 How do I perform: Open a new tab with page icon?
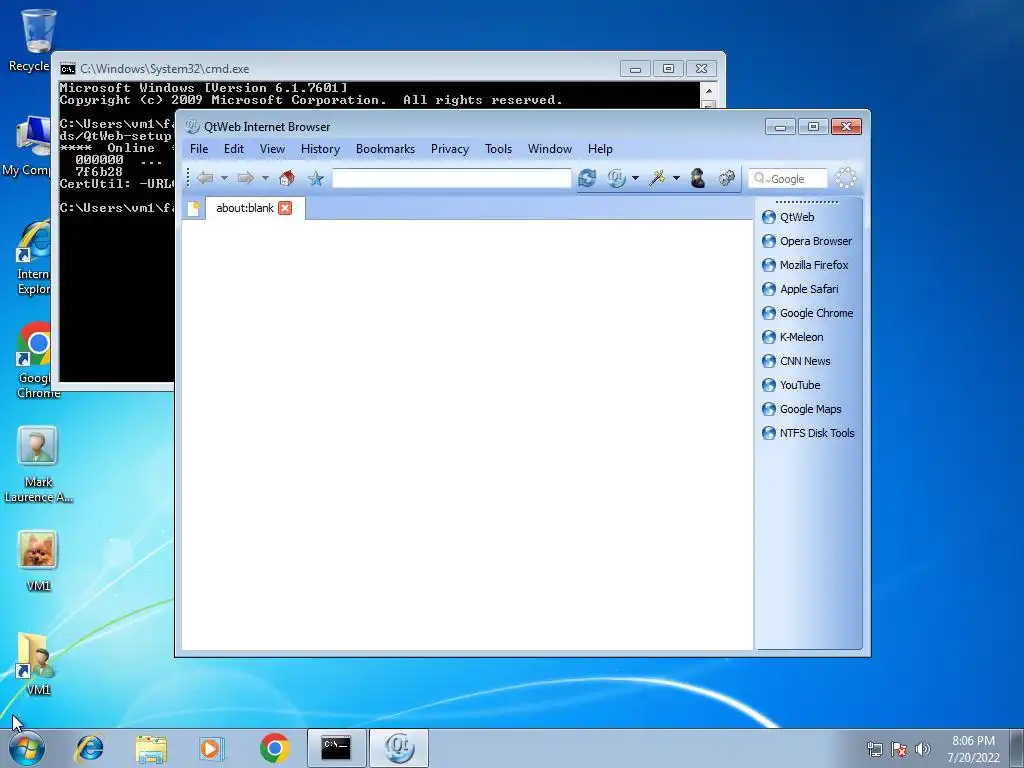[193, 208]
